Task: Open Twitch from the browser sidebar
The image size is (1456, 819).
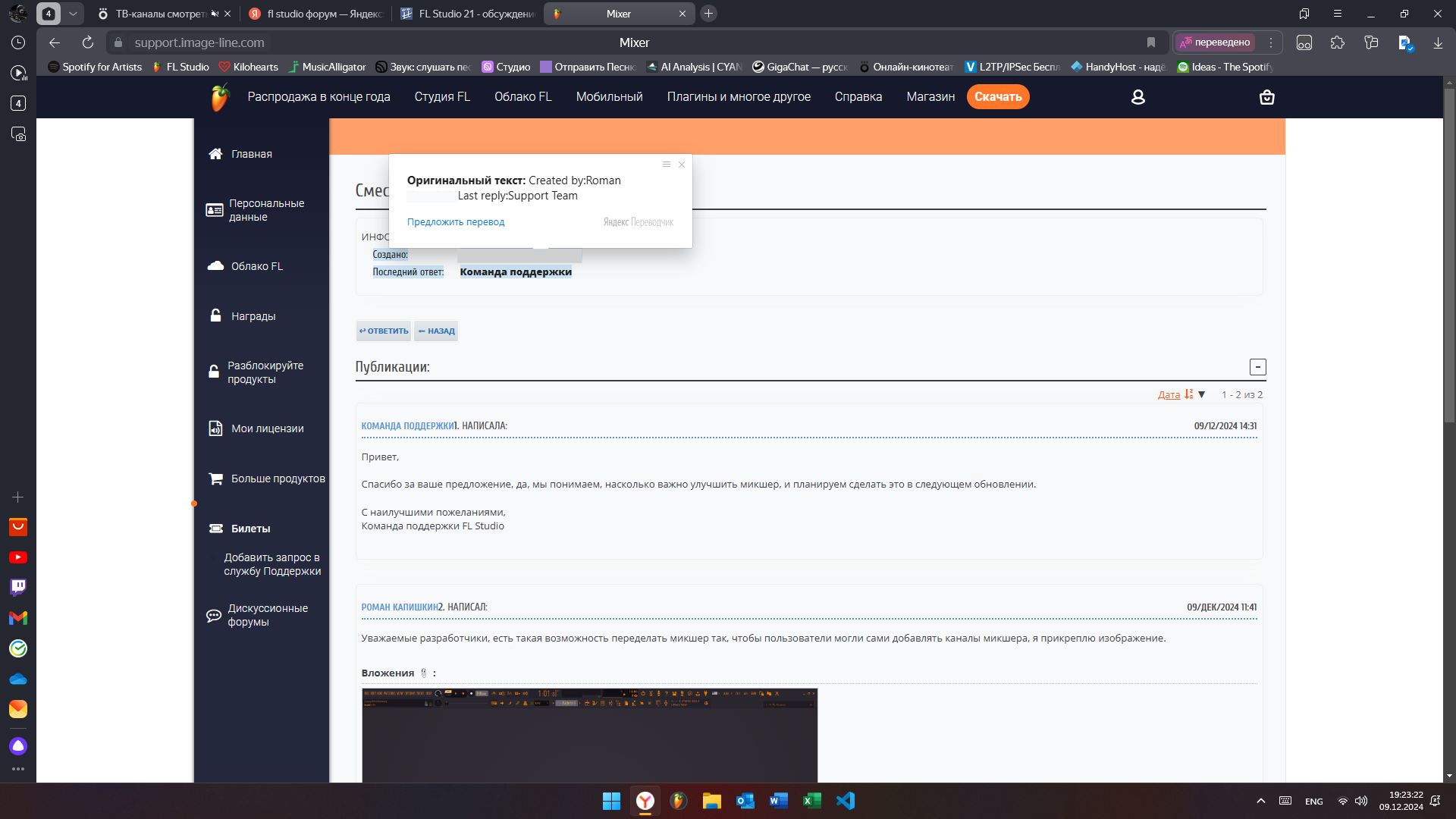Action: (18, 588)
